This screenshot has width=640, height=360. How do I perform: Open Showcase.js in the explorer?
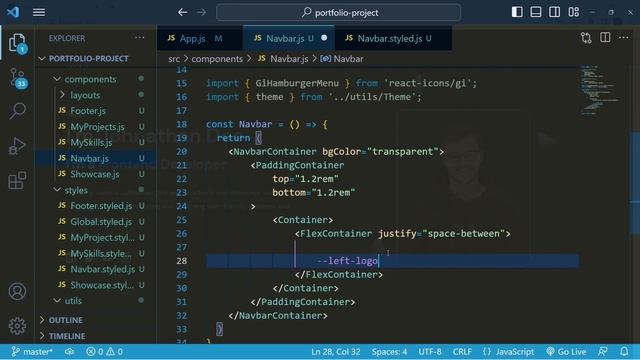click(x=96, y=174)
